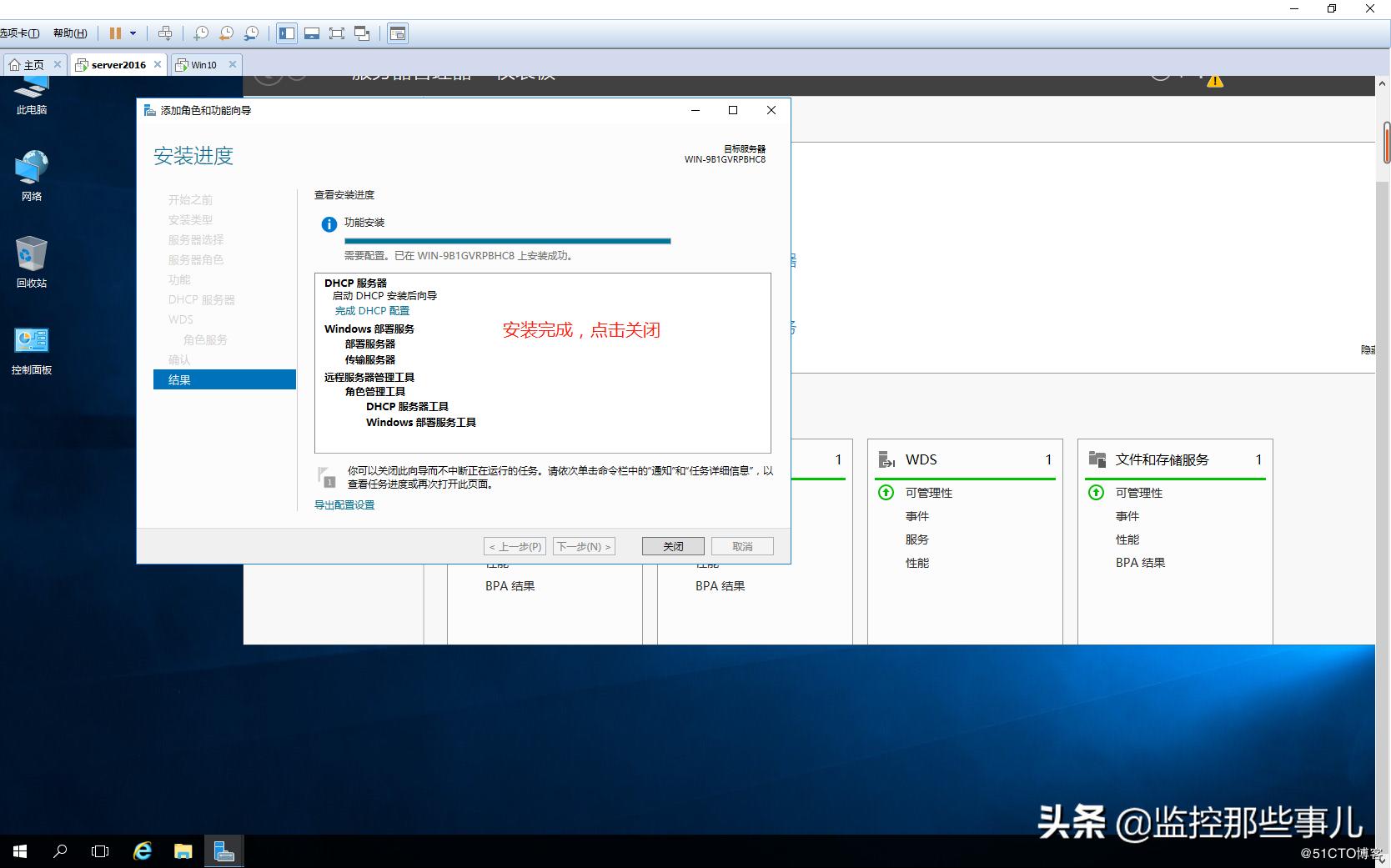
Task: Open the File Explorer on the taskbar
Action: click(183, 851)
